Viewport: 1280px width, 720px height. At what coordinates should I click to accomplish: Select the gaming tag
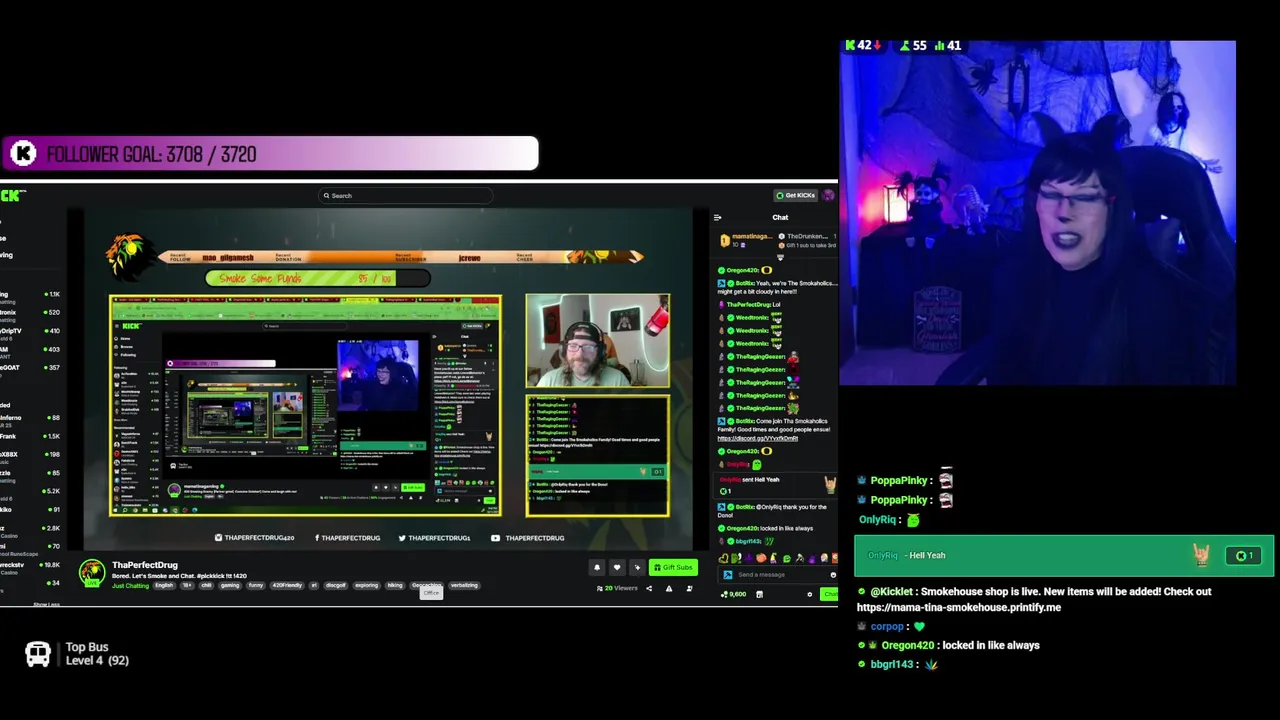click(230, 585)
